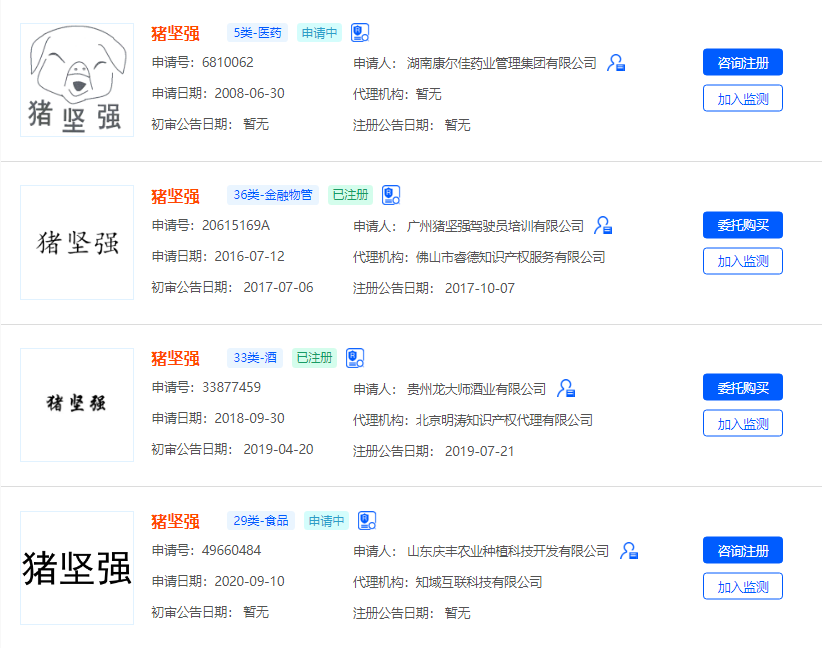822x648 pixels.
Task: Click shield icon beside 33类-酒 已注册 tag
Action: coord(355,358)
